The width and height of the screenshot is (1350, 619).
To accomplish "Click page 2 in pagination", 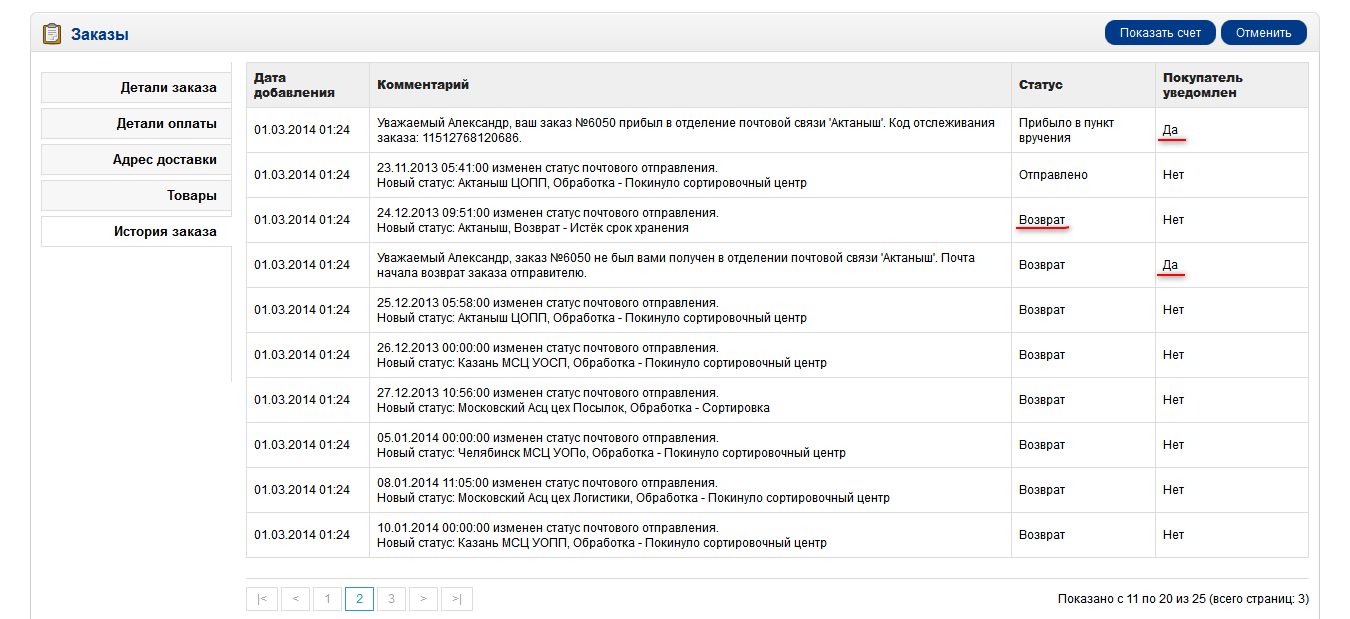I will coord(360,599).
